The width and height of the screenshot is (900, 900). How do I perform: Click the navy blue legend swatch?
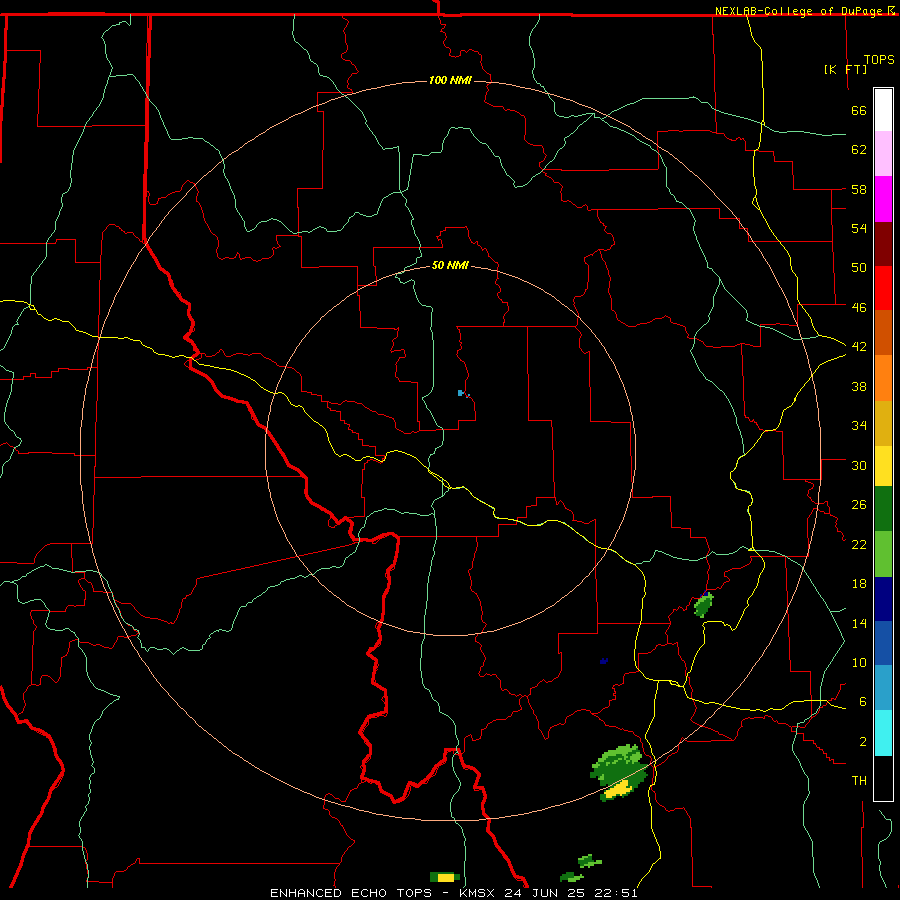coord(883,599)
